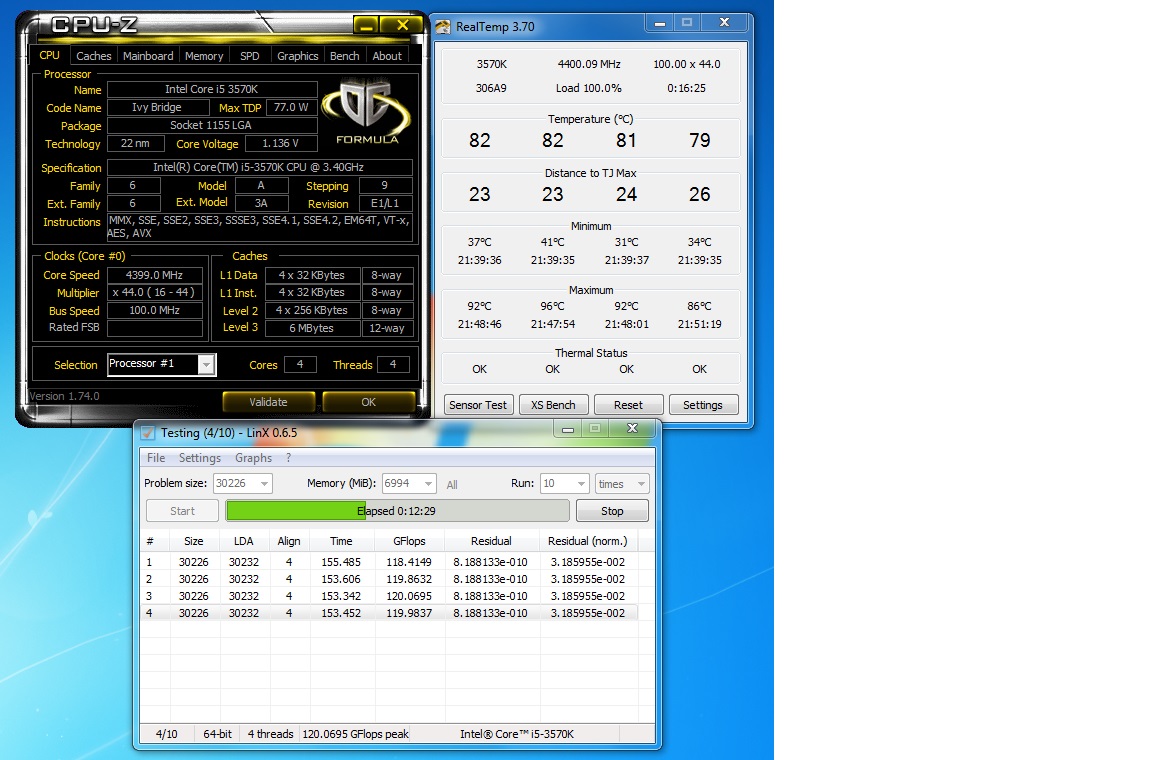The image size is (1152, 760).
Task: Select LinX result row 3 with 120.0695 GFlops
Action: tap(389, 596)
